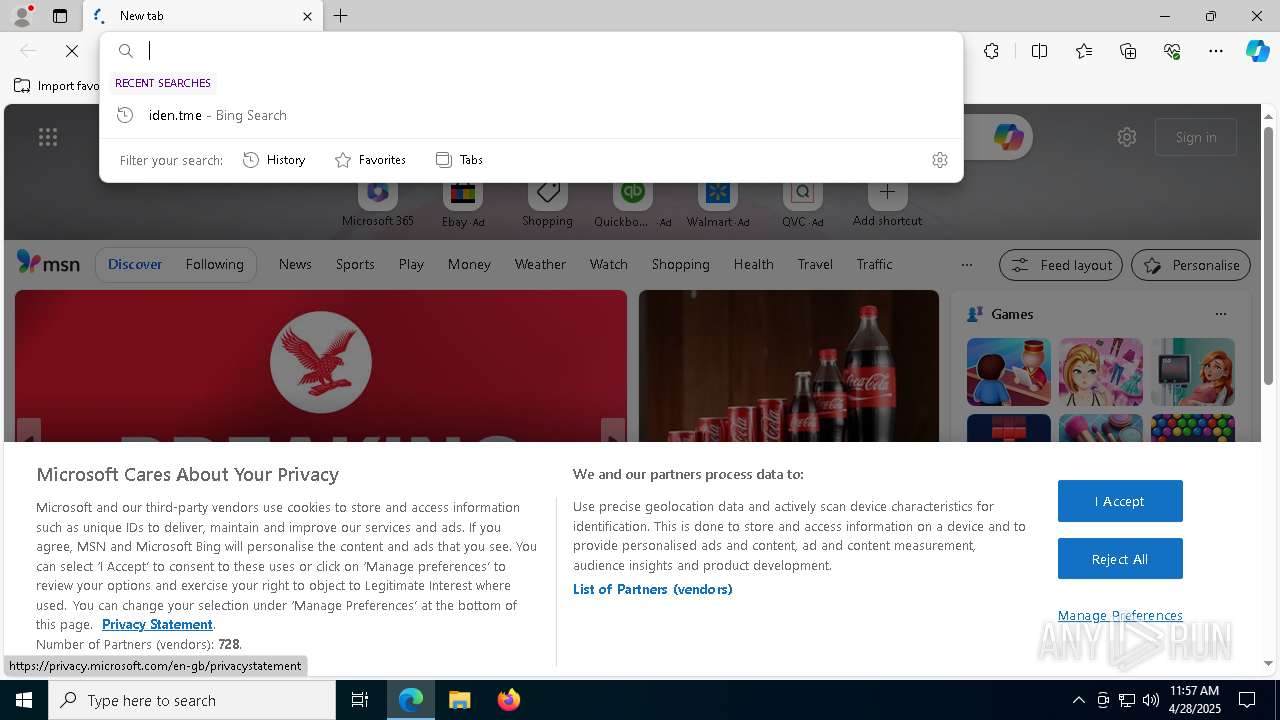Select recent search iden.tme
The width and height of the screenshot is (1280, 720).
click(531, 115)
